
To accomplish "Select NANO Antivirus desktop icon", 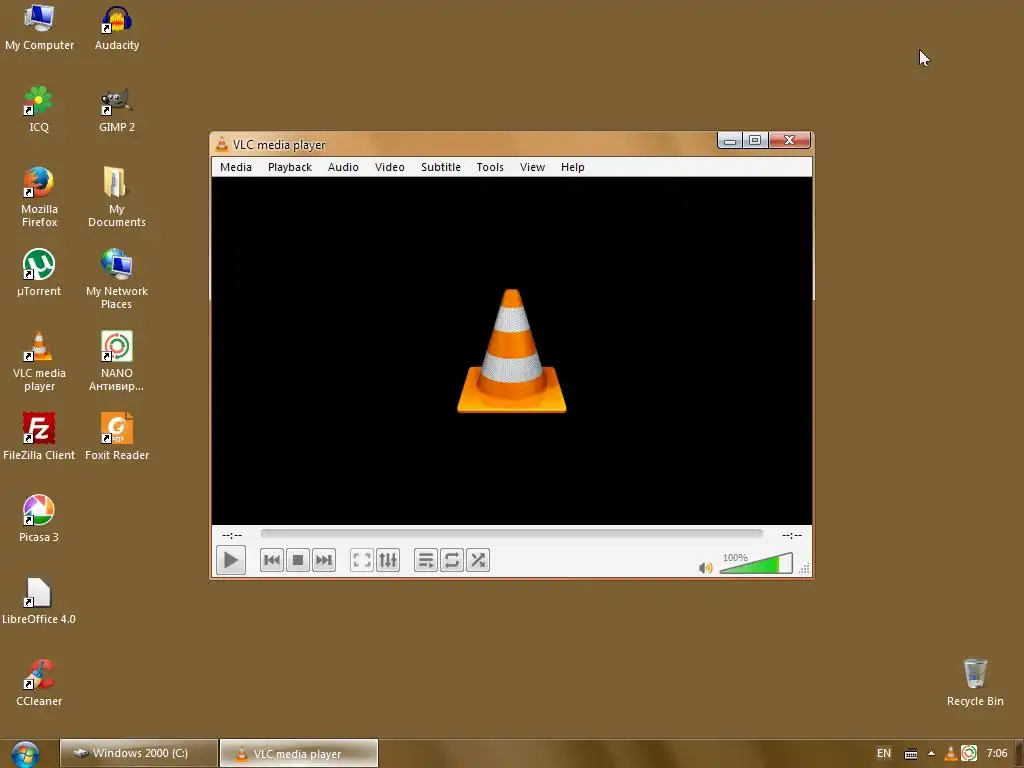I will coord(117,361).
